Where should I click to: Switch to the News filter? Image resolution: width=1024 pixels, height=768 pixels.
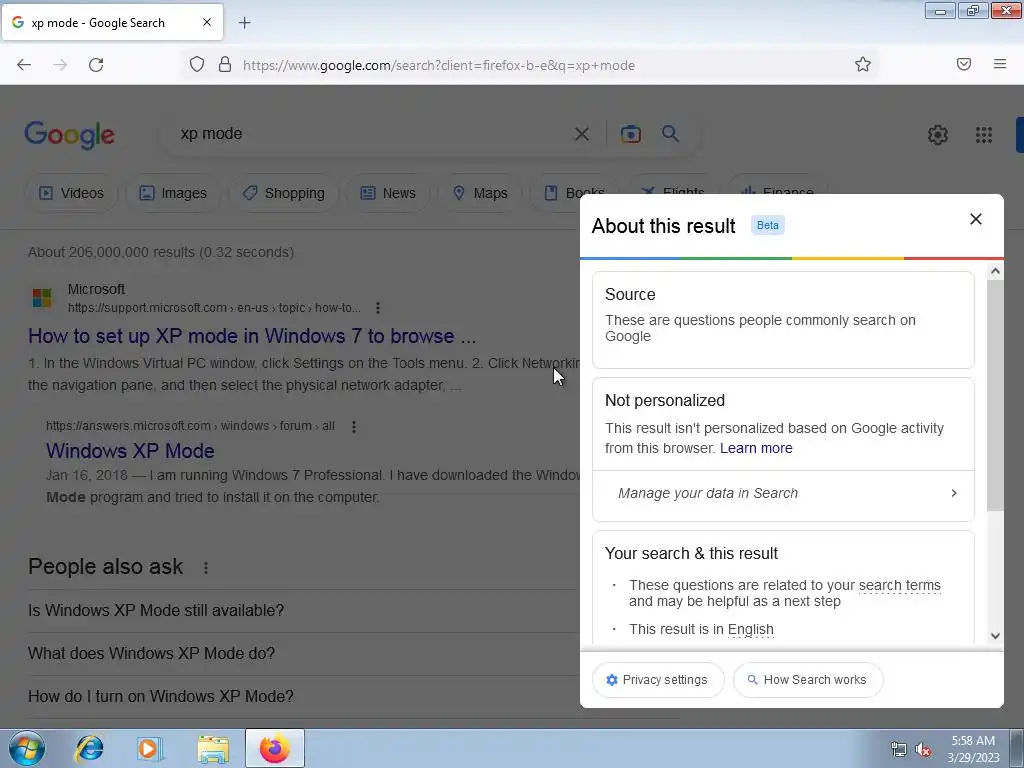pyautogui.click(x=388, y=193)
